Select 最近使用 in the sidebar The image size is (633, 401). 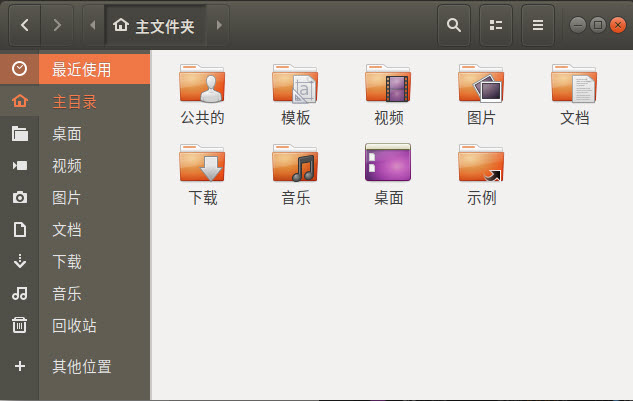coord(75,69)
